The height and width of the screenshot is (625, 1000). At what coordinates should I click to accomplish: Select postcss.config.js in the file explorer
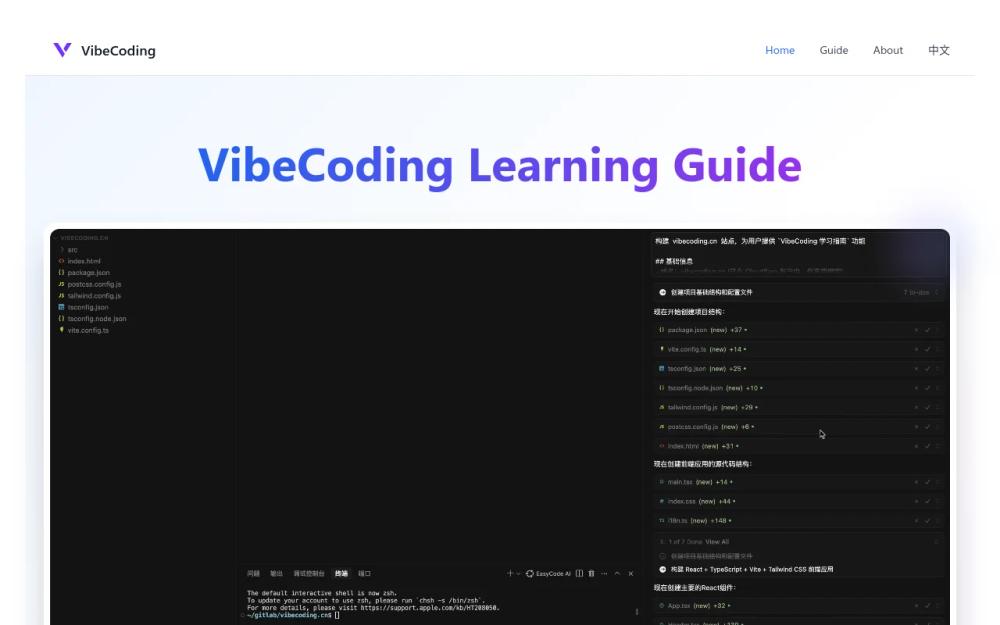click(94, 284)
